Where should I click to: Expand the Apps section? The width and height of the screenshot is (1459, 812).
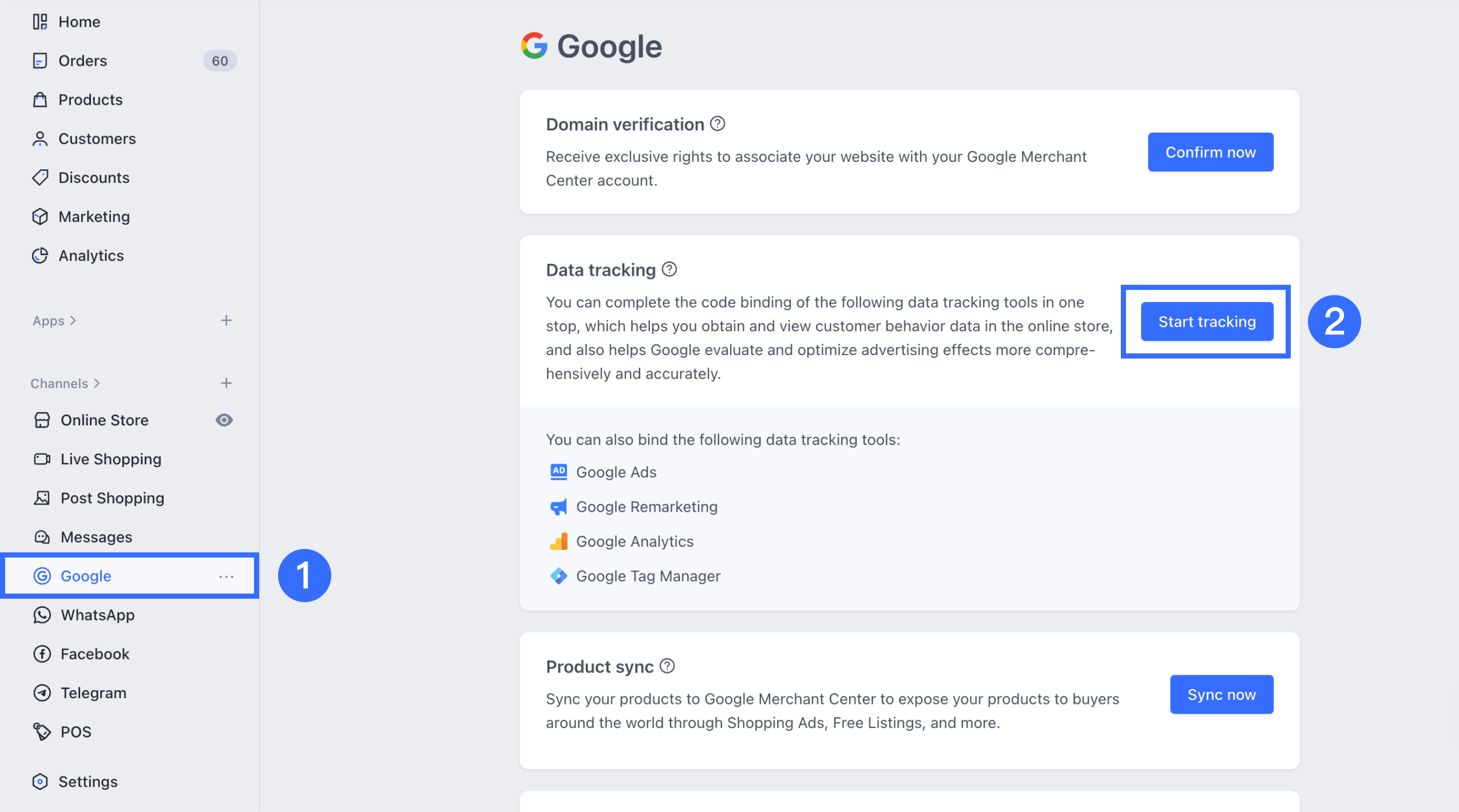[54, 321]
